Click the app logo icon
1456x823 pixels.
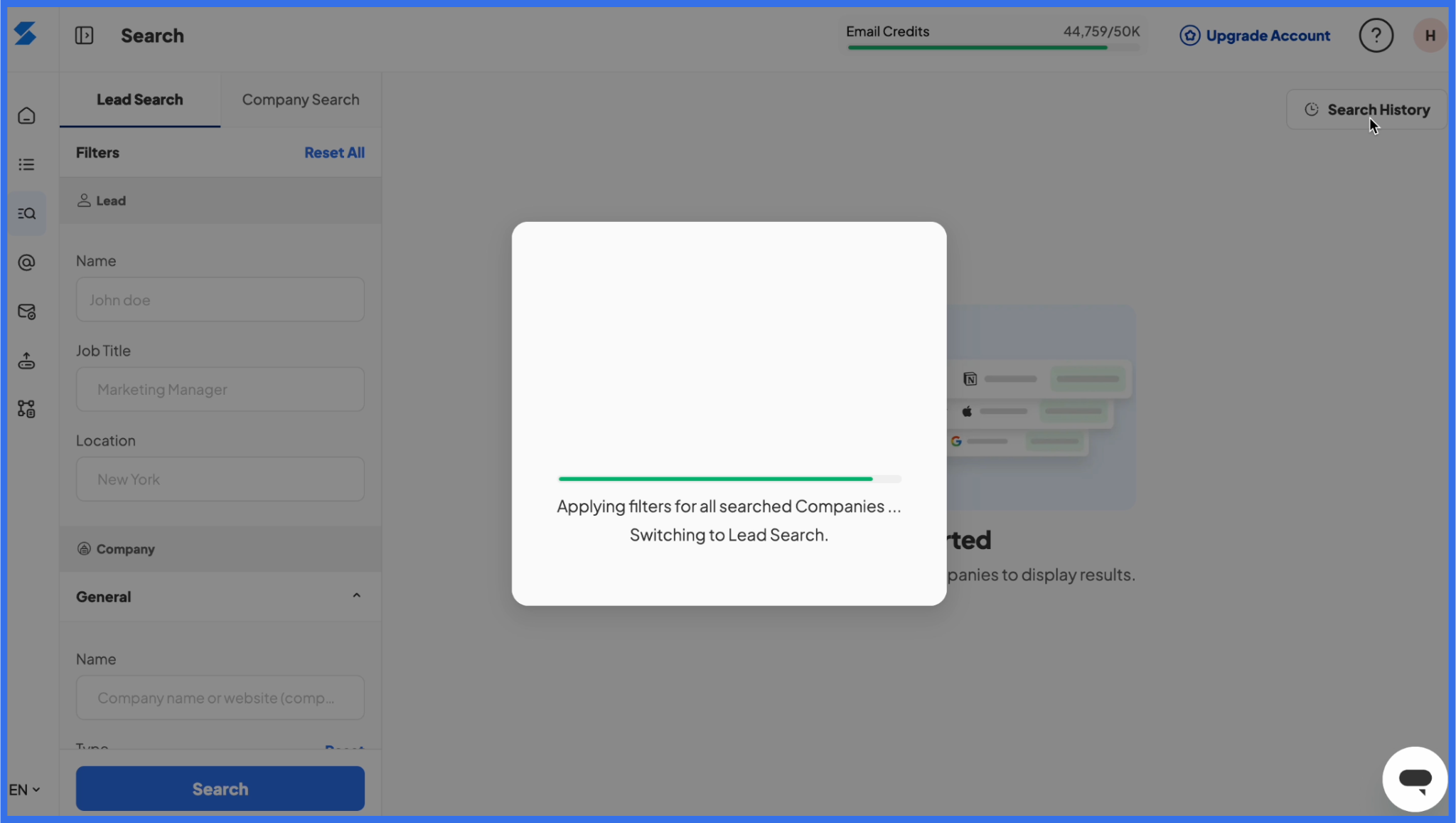[x=26, y=34]
